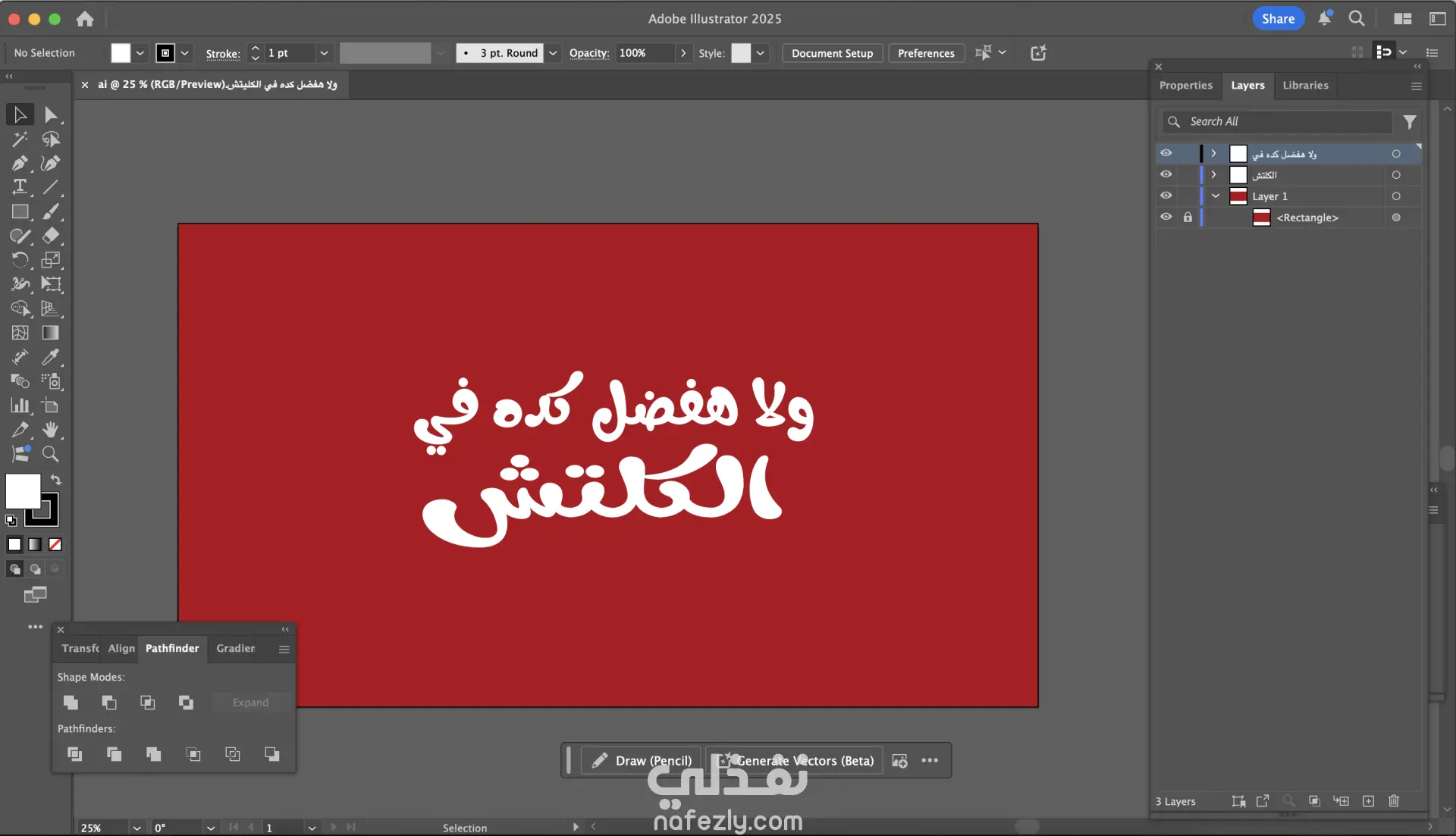The width and height of the screenshot is (1456, 836).
Task: Click the Unite shape mode icon
Action: pos(71,703)
